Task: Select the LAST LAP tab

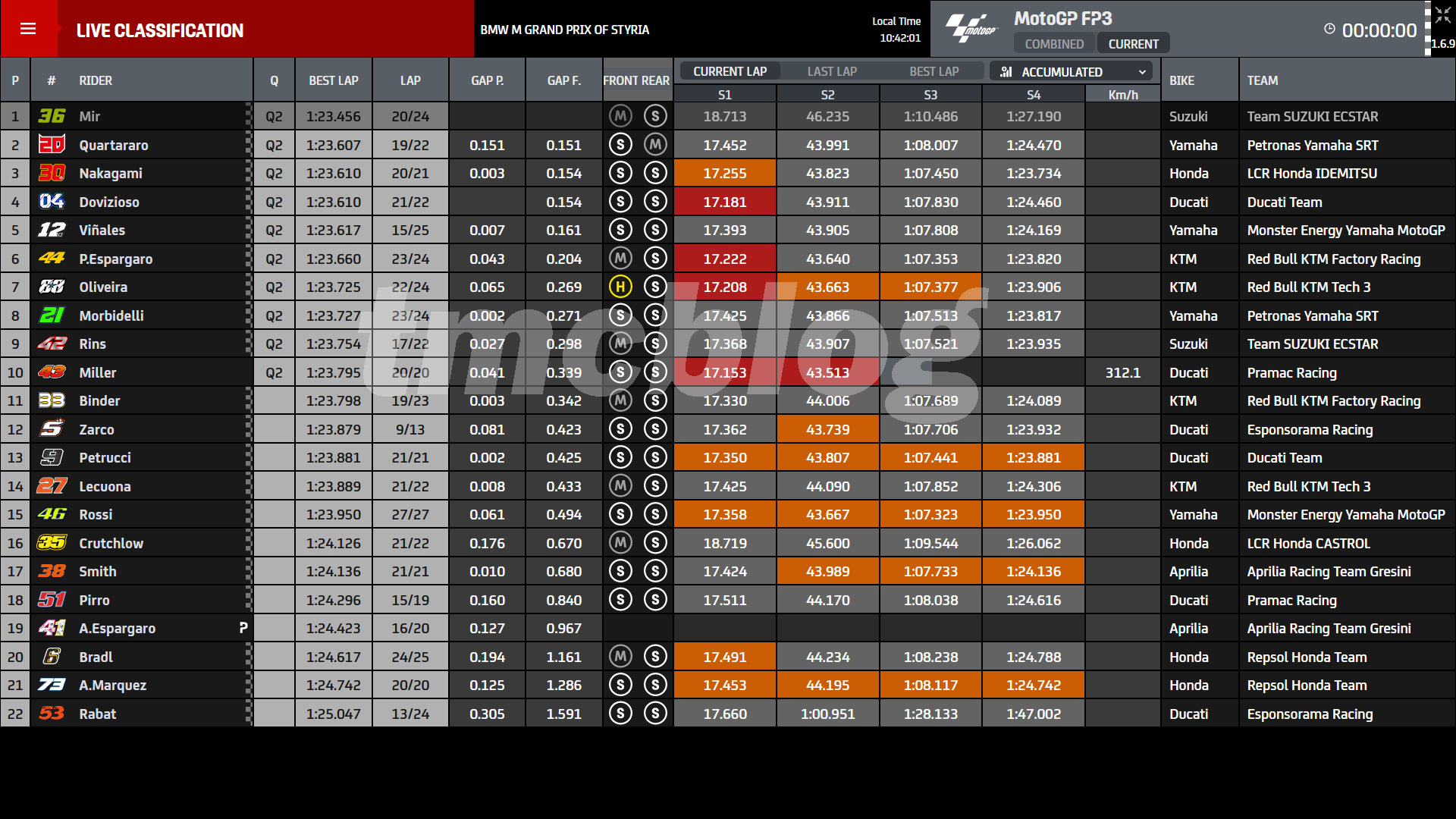Action: (x=832, y=71)
